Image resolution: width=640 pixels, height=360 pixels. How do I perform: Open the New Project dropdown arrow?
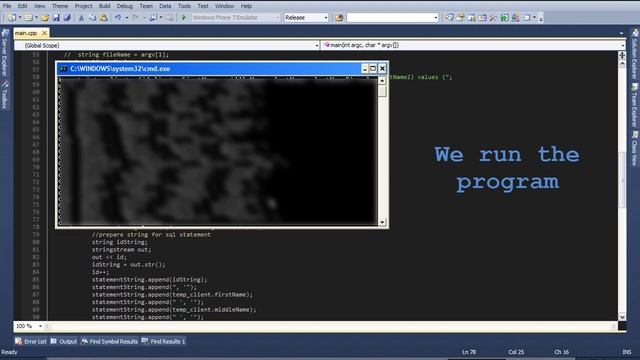(x=20, y=18)
